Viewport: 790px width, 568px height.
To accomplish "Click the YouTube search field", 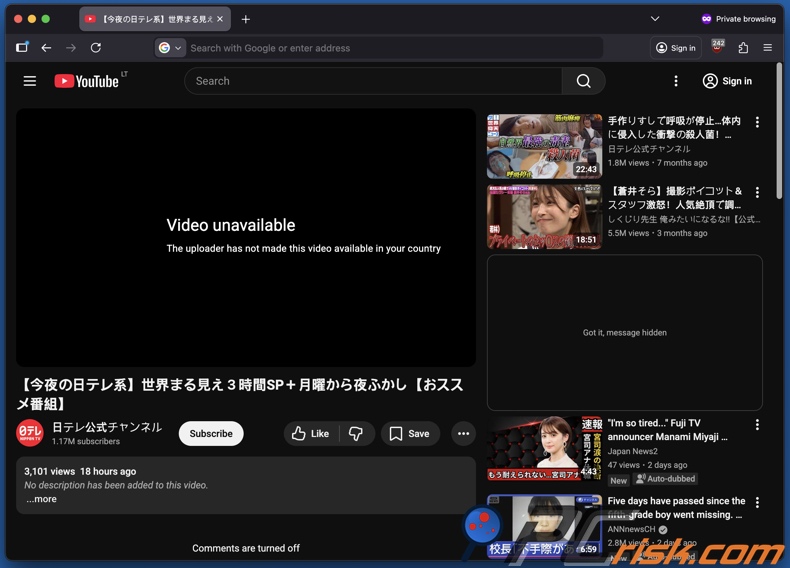I will 373,81.
